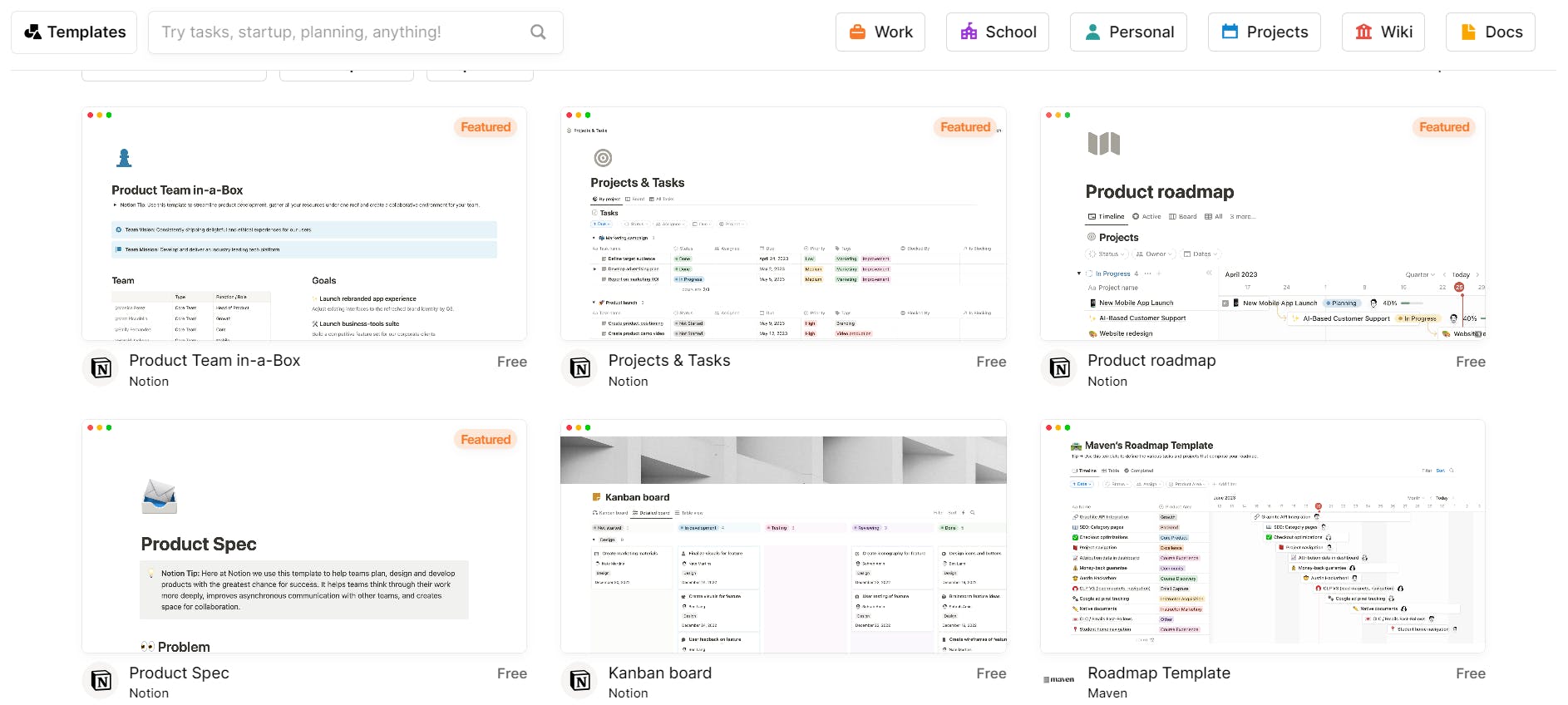
Task: Click Notion creator under Product Team in-a-Box
Action: (149, 382)
